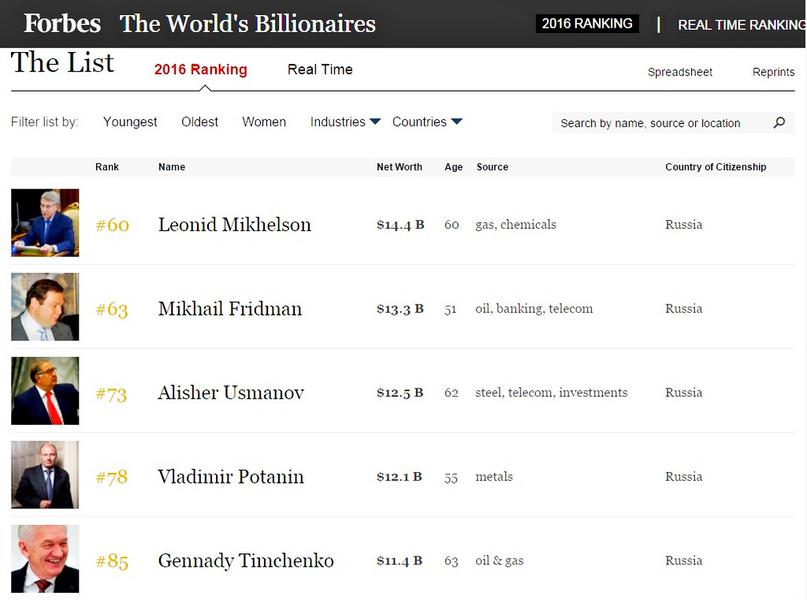Open the Forbes logo homepage
The height and width of the screenshot is (600, 807).
(x=62, y=24)
